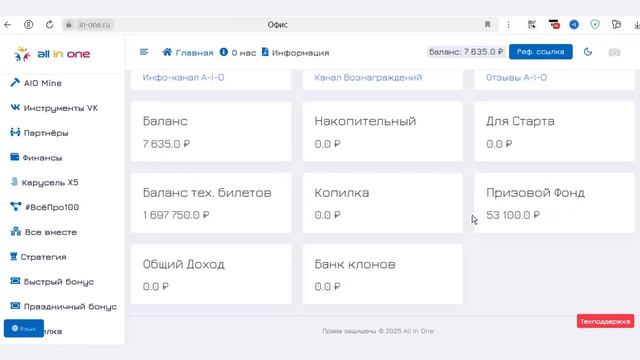This screenshot has height=360, width=640.
Task: Open Быстрый бонус menu item text
Action: click(x=58, y=282)
